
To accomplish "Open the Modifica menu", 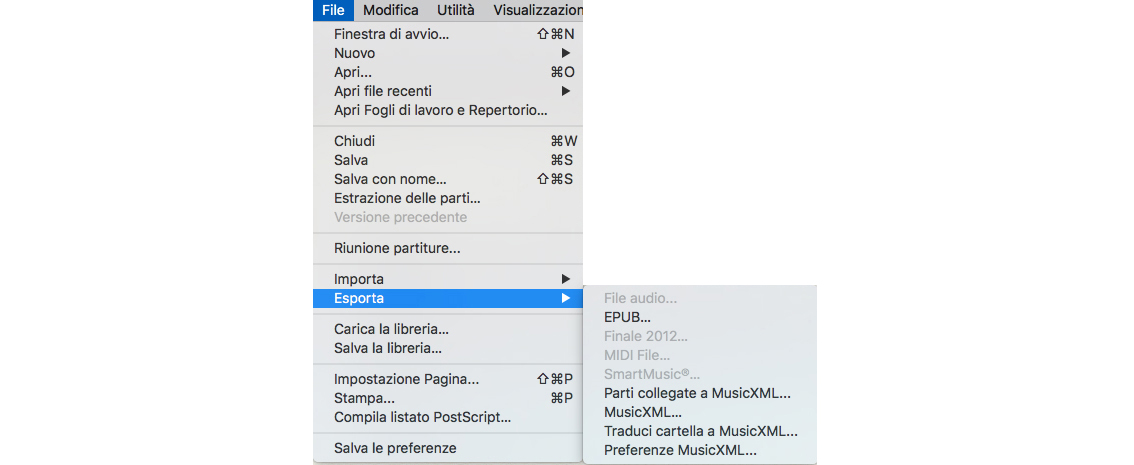I will 390,10.
